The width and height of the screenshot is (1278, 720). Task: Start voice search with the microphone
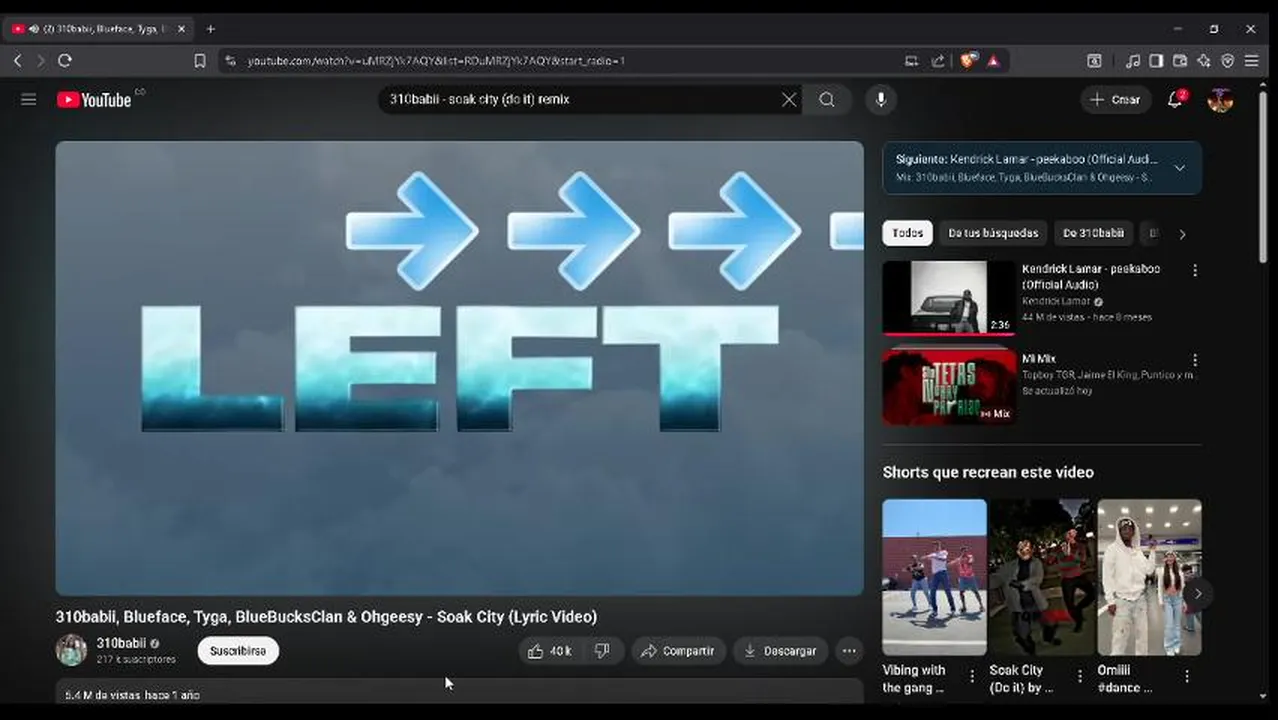[880, 99]
